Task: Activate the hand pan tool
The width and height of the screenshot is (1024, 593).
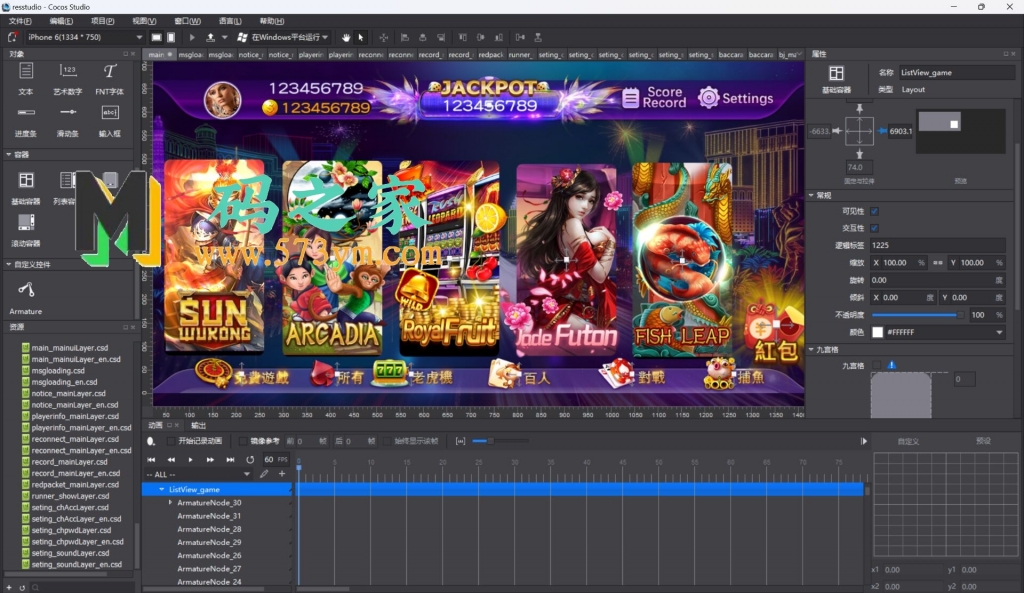Action: tap(345, 37)
